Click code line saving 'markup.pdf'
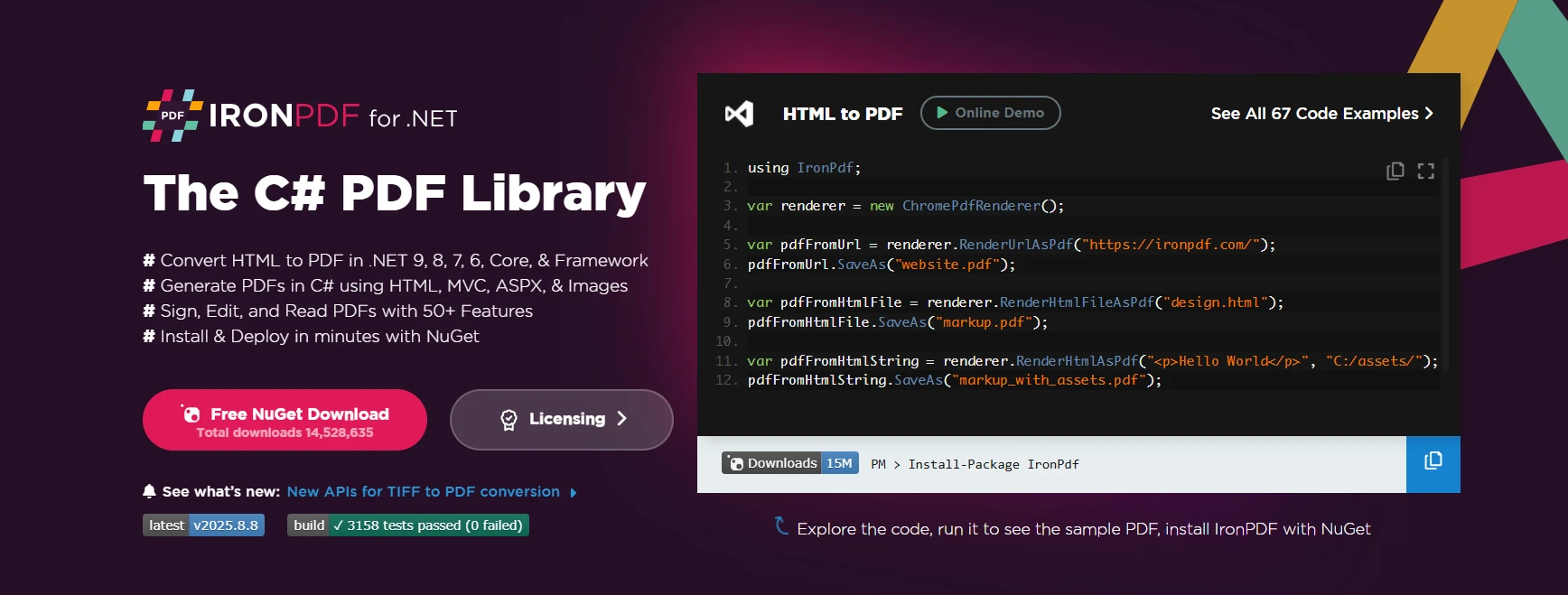The image size is (1568, 595). (x=897, y=322)
